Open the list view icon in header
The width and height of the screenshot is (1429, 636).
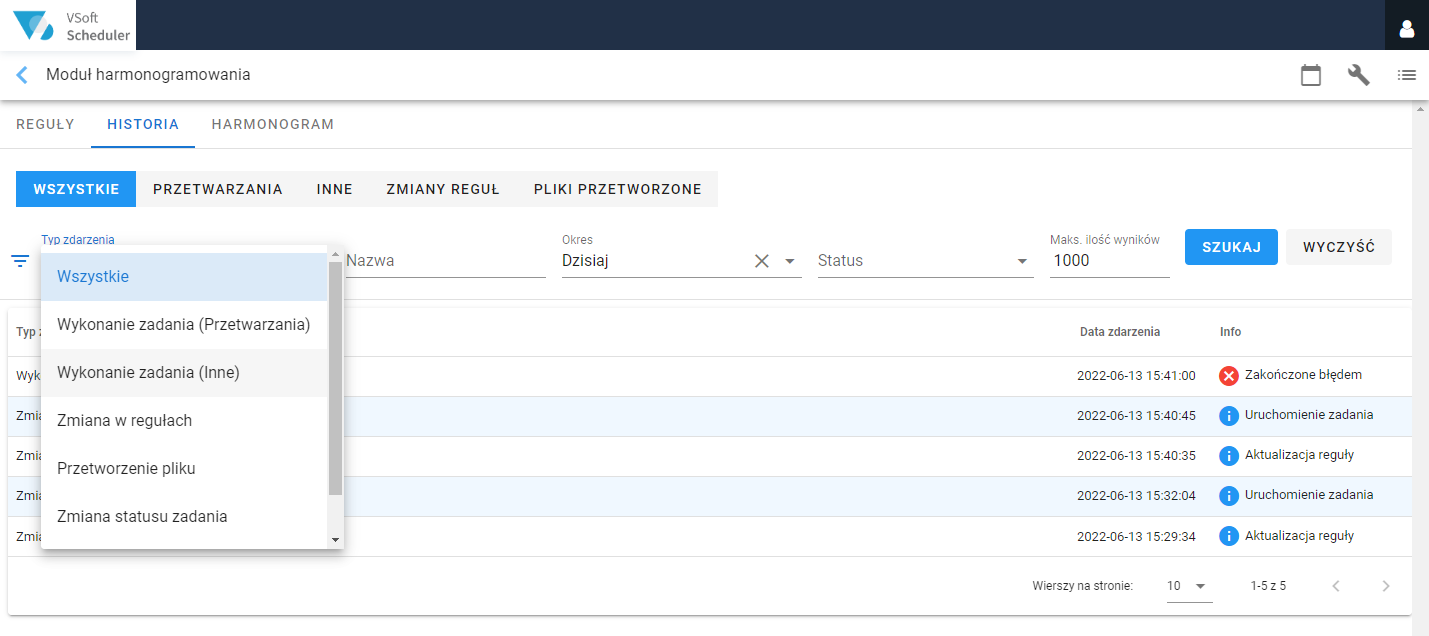(x=1407, y=75)
